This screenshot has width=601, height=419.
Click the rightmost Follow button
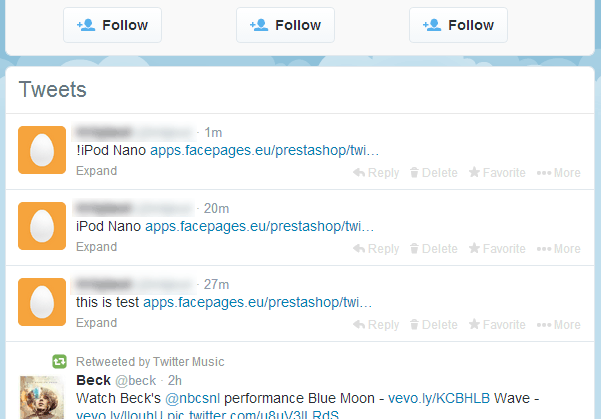458,25
